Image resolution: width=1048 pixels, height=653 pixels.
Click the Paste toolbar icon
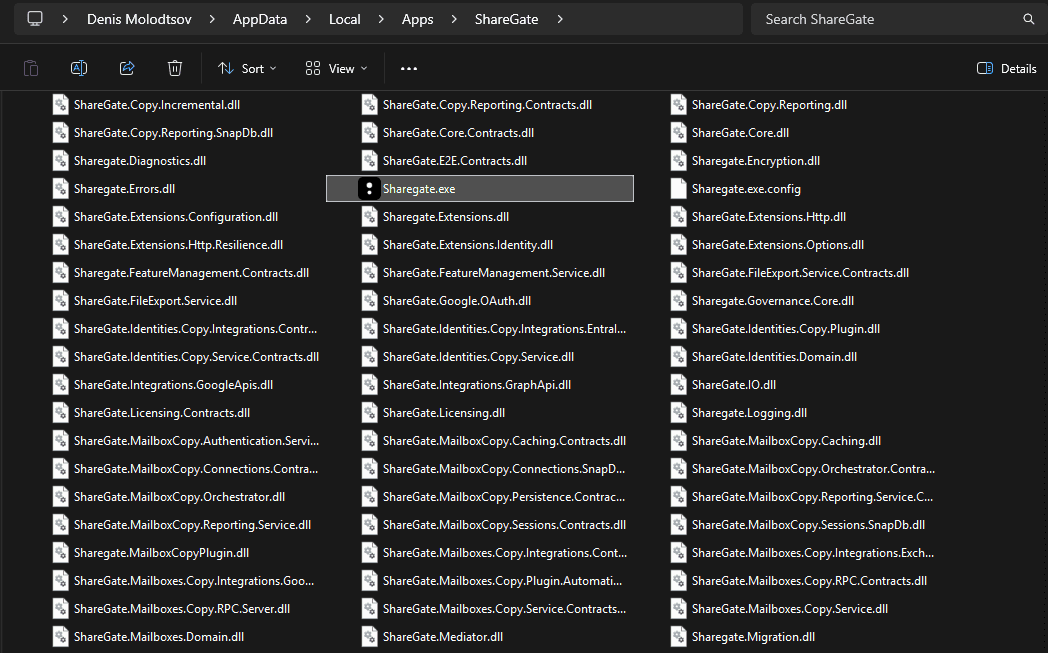[x=31, y=68]
